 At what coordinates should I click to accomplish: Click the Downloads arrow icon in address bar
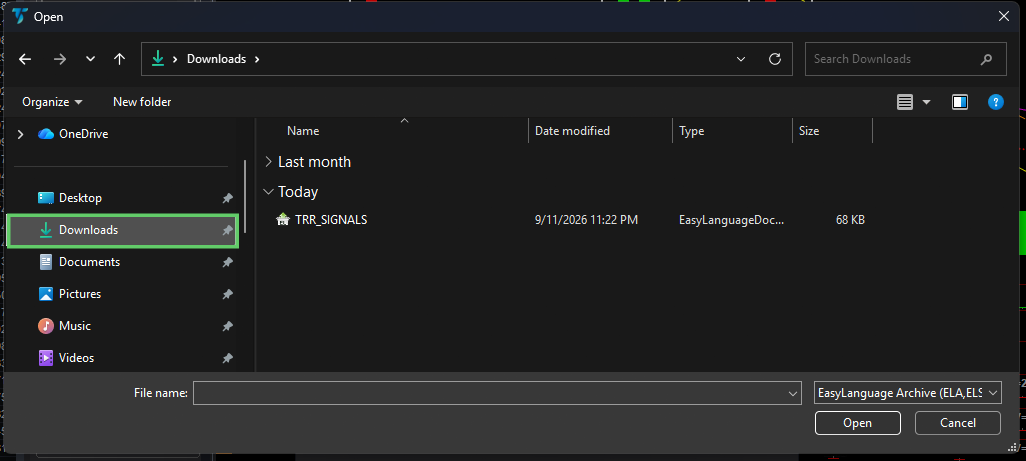tap(158, 59)
